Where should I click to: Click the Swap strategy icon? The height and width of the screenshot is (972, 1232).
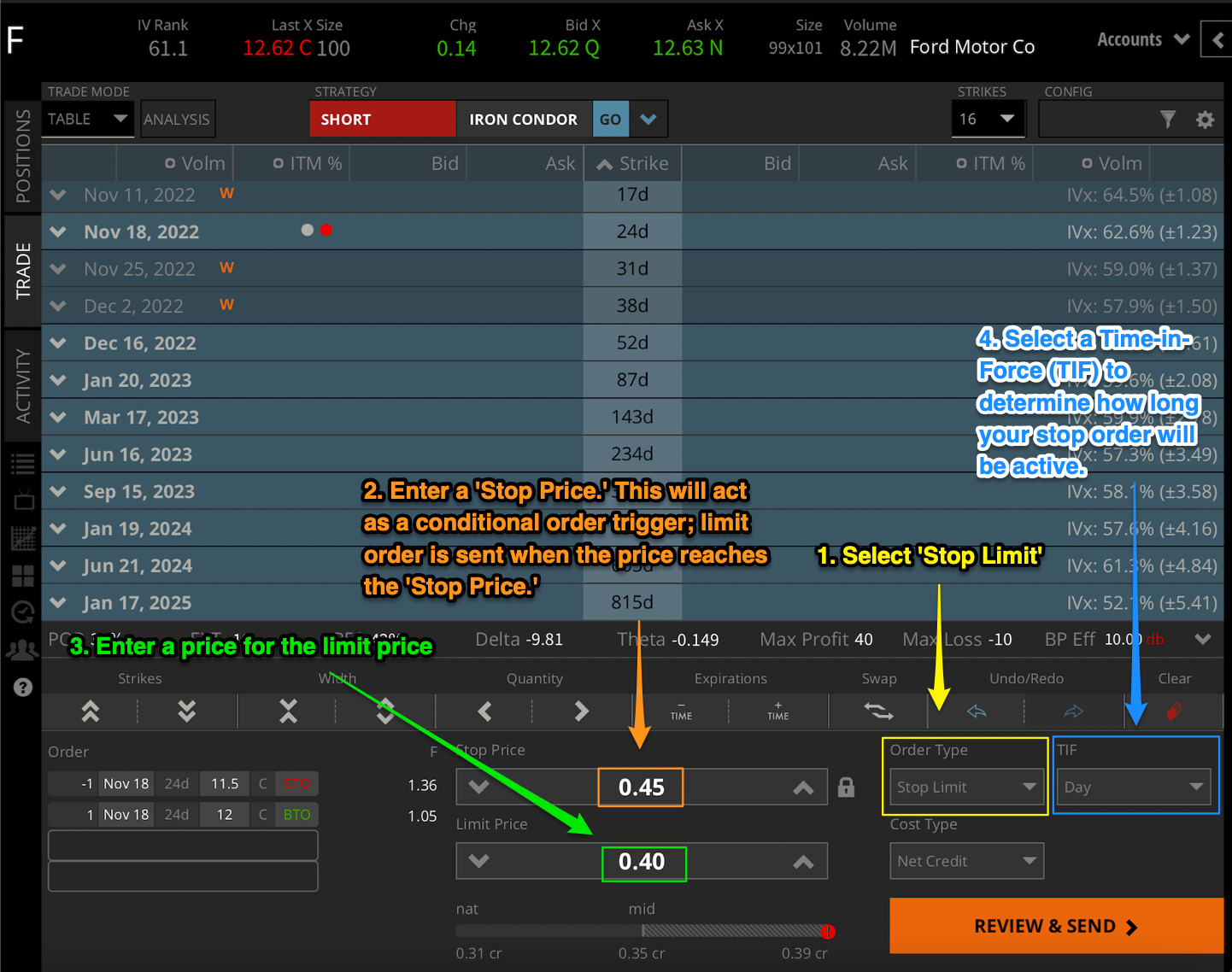(878, 711)
